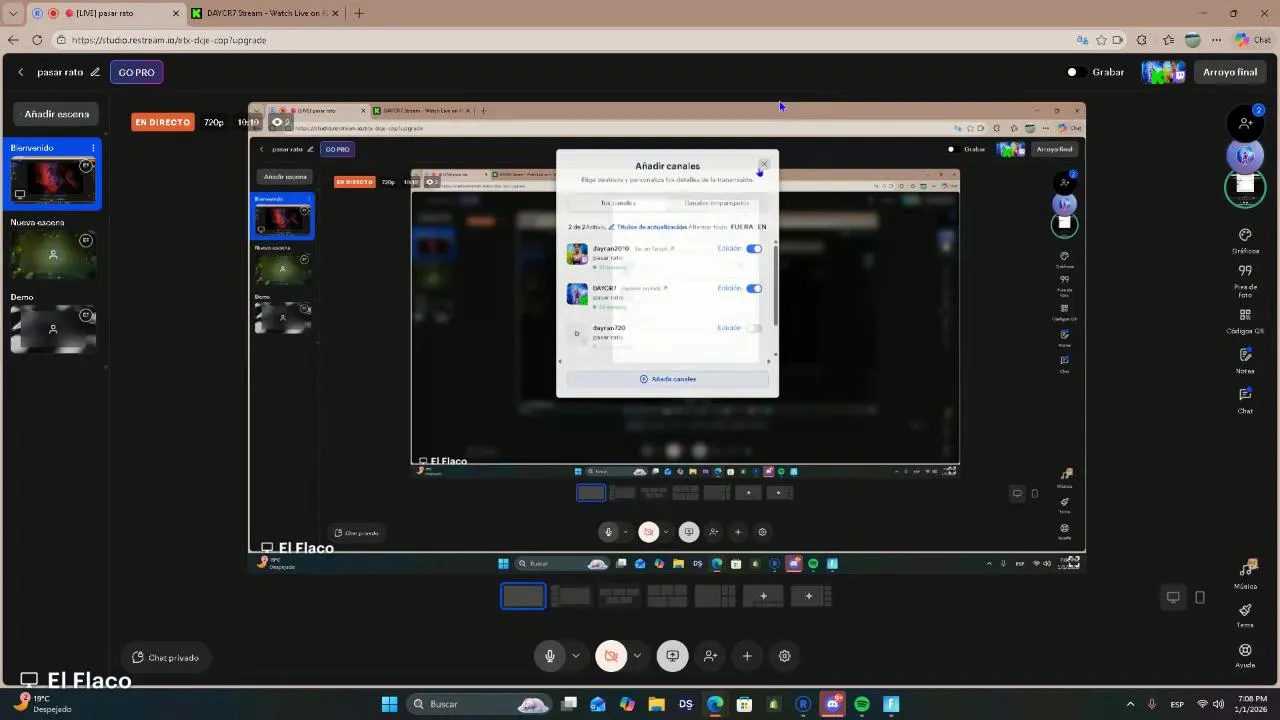Switch to the DAYCR7 Stream browser tab

[265, 13]
